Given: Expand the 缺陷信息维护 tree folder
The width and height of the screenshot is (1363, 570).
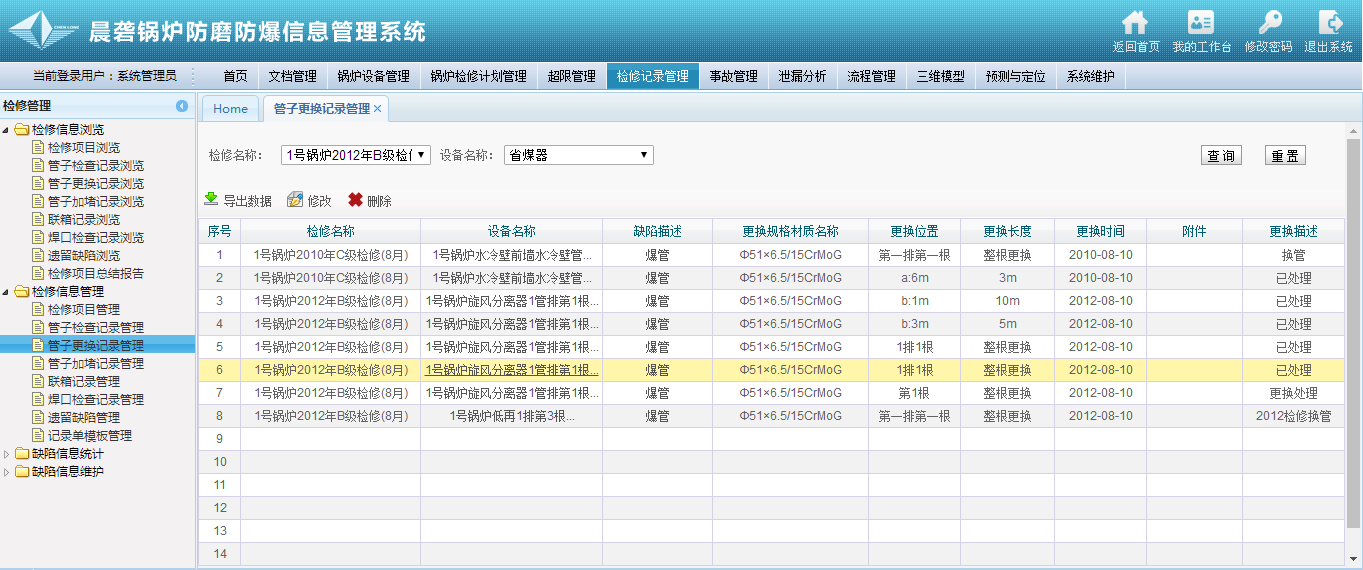Looking at the screenshot, I should pos(8,472).
